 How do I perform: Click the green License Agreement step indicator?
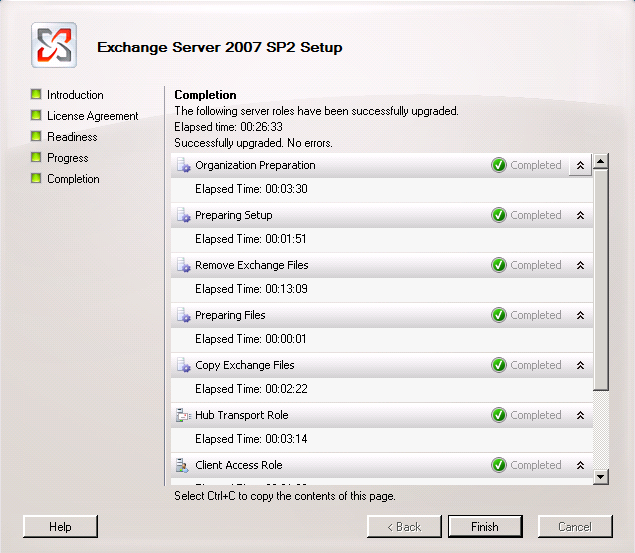tap(36, 115)
